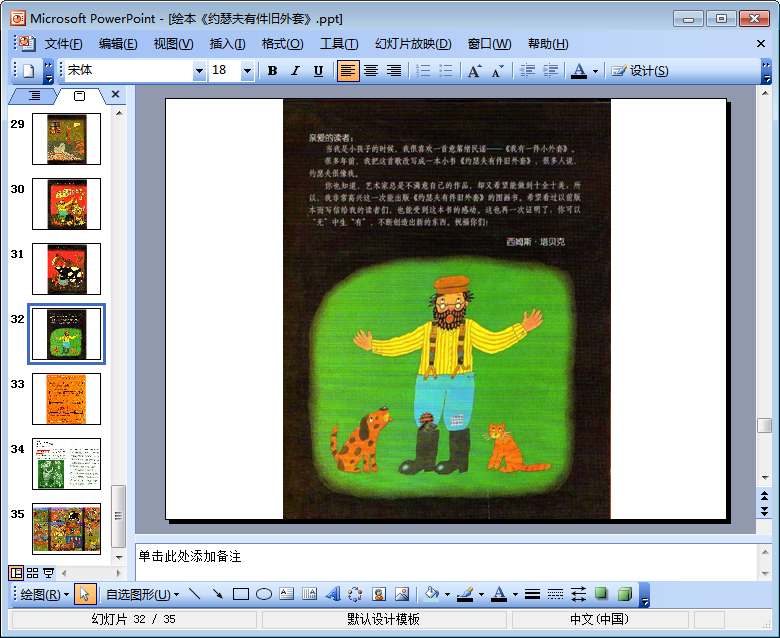The width and height of the screenshot is (780, 638).
Task: Start slide show from current slide icon
Action: click(48, 573)
